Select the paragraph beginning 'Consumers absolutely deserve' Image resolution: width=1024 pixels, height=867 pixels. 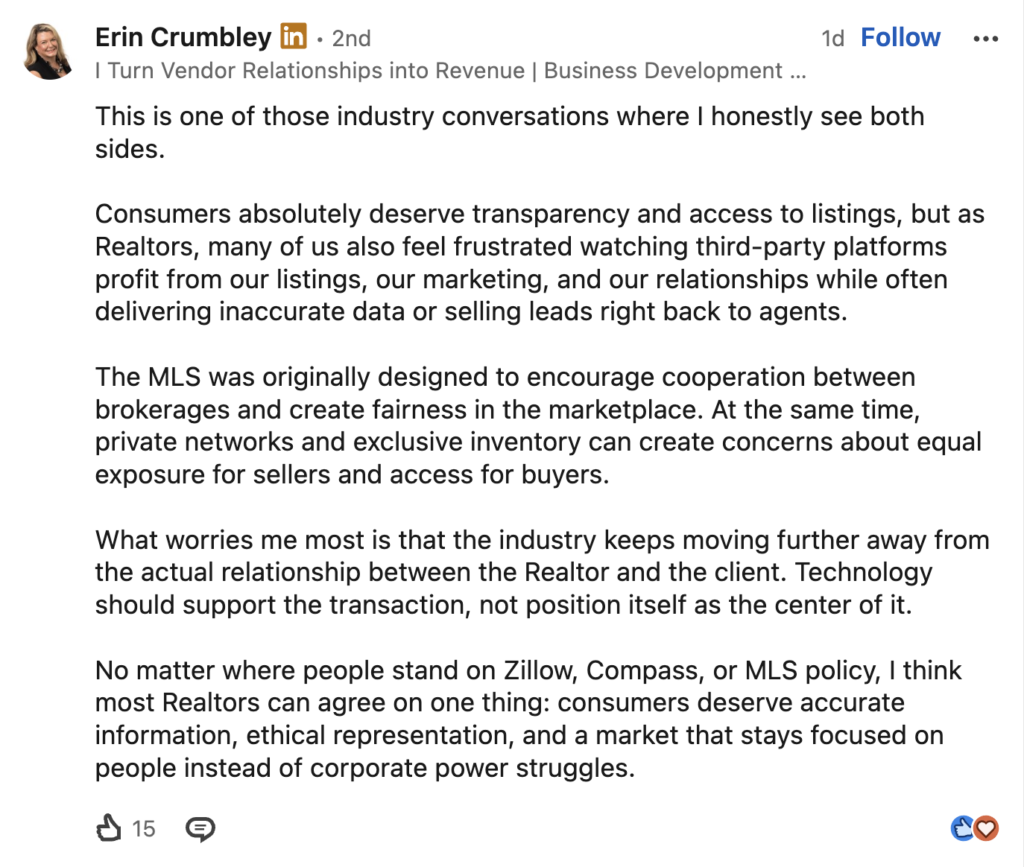[539, 262]
